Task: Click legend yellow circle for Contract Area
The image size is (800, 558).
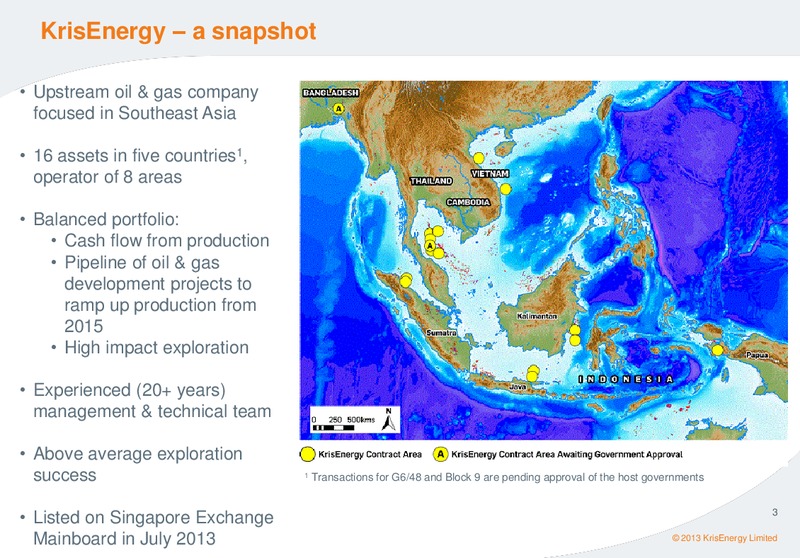Action: [x=308, y=454]
